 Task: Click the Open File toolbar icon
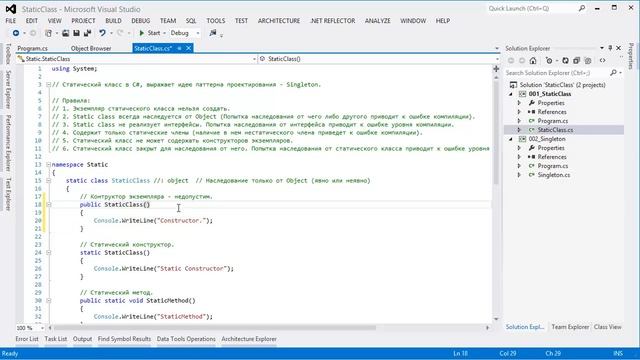pos(65,33)
